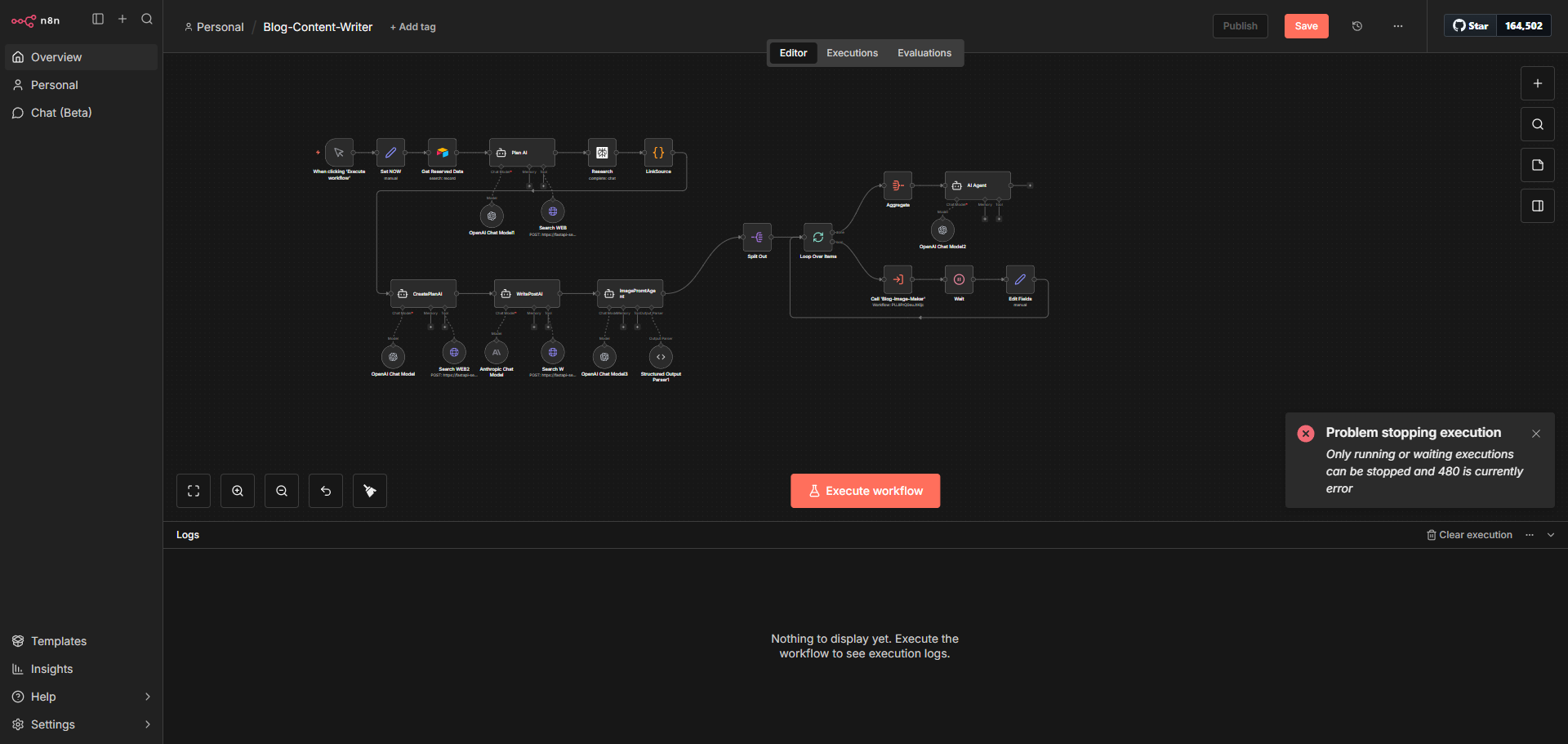Select the Loop Over Items node
This screenshot has width=1568, height=744.
[817, 238]
